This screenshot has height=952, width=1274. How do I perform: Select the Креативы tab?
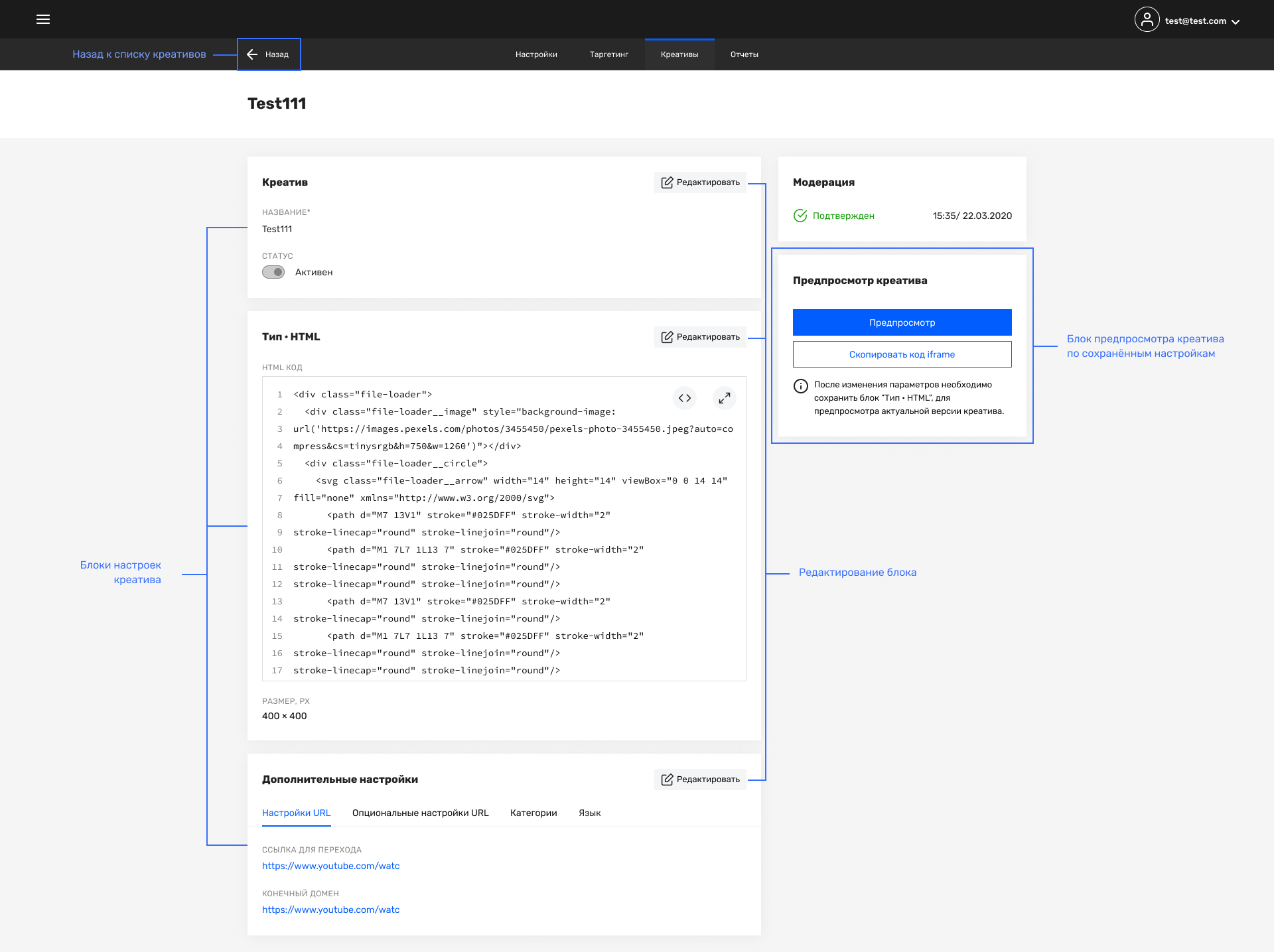point(679,54)
